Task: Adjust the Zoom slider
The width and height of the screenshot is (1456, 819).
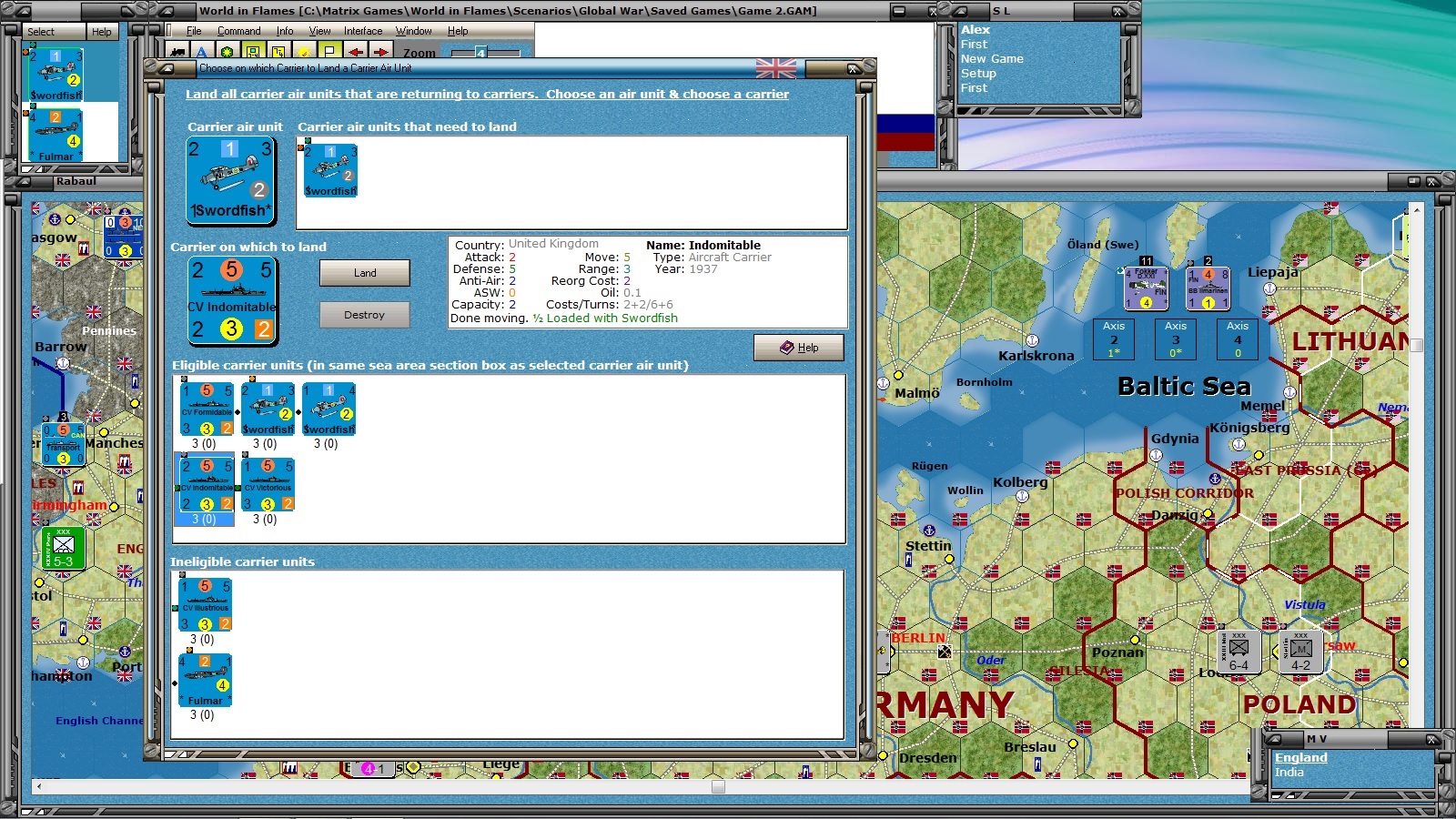Action: [x=480, y=52]
